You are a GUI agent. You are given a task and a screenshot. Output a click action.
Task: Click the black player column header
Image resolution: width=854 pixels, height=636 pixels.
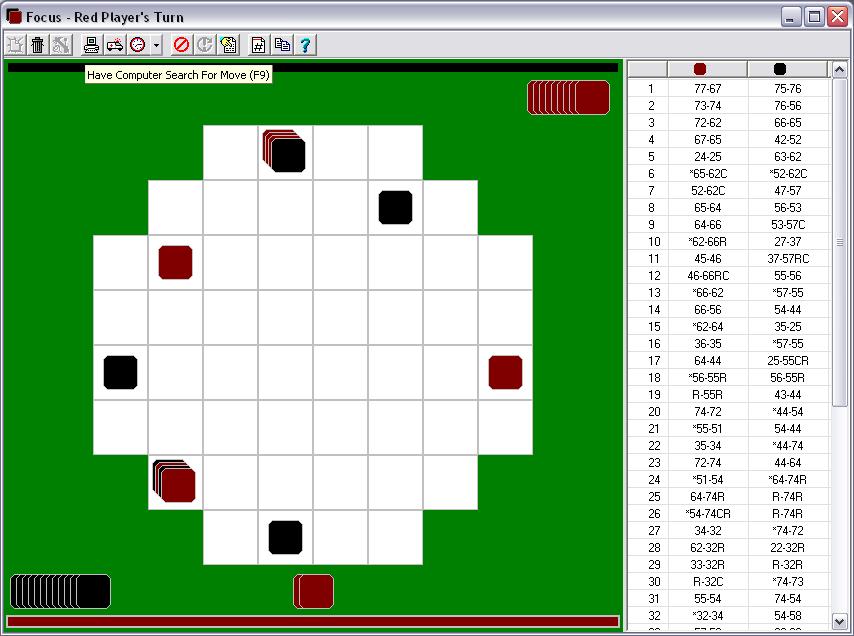[787, 69]
